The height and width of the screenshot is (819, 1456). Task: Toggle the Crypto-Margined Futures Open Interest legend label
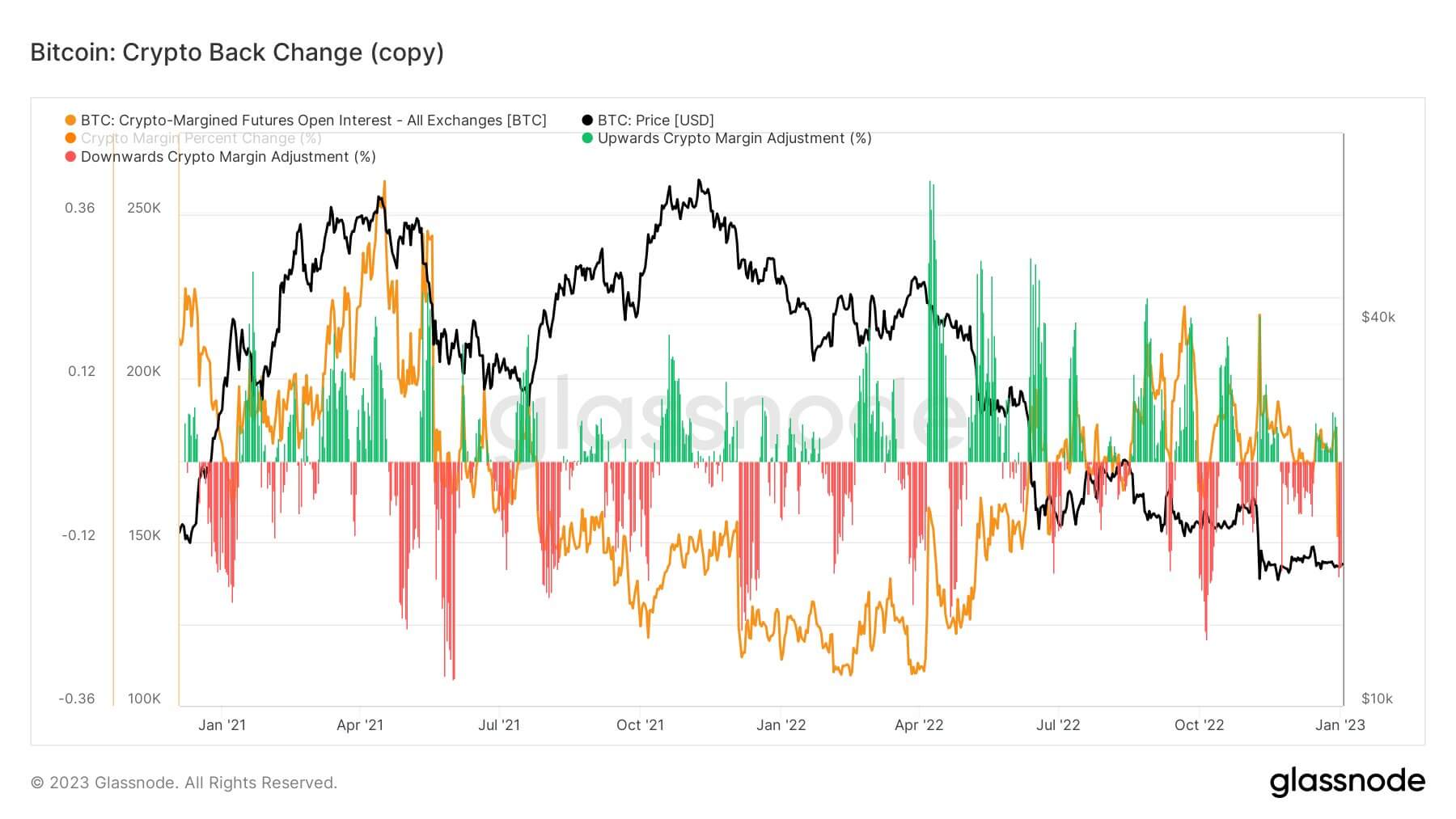tap(313, 120)
